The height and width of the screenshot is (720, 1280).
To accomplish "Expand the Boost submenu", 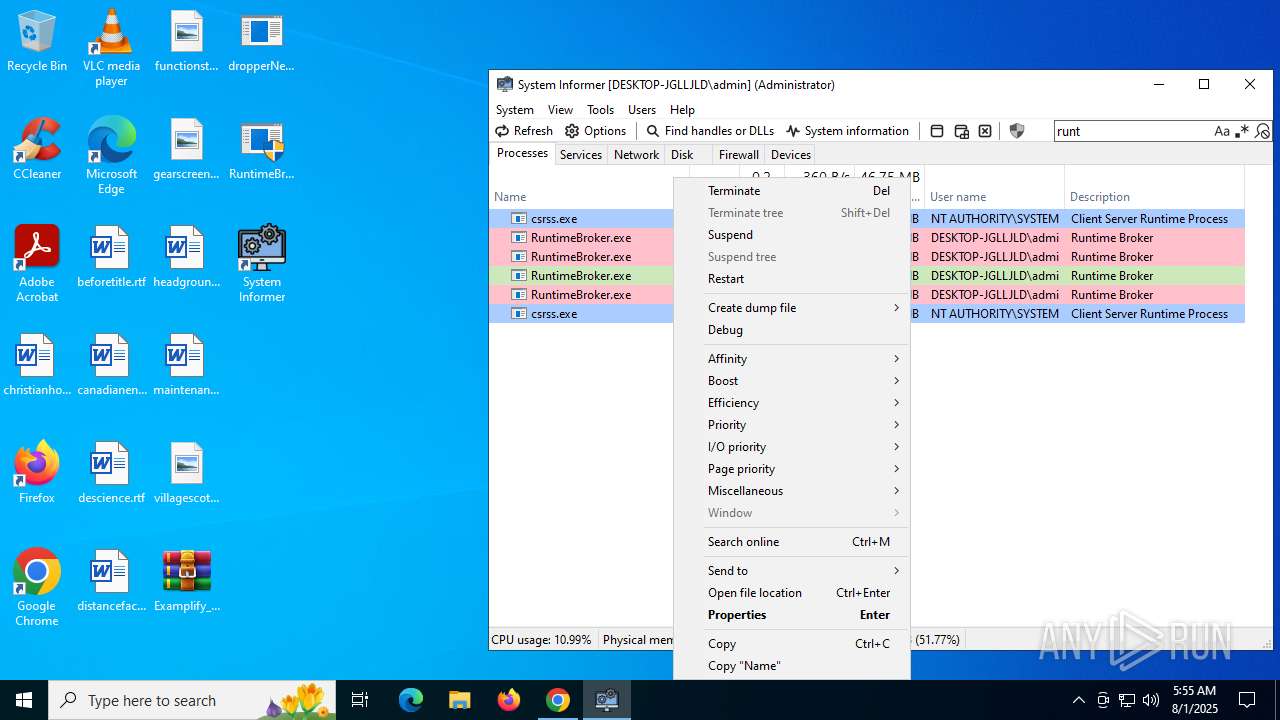I will 792,381.
